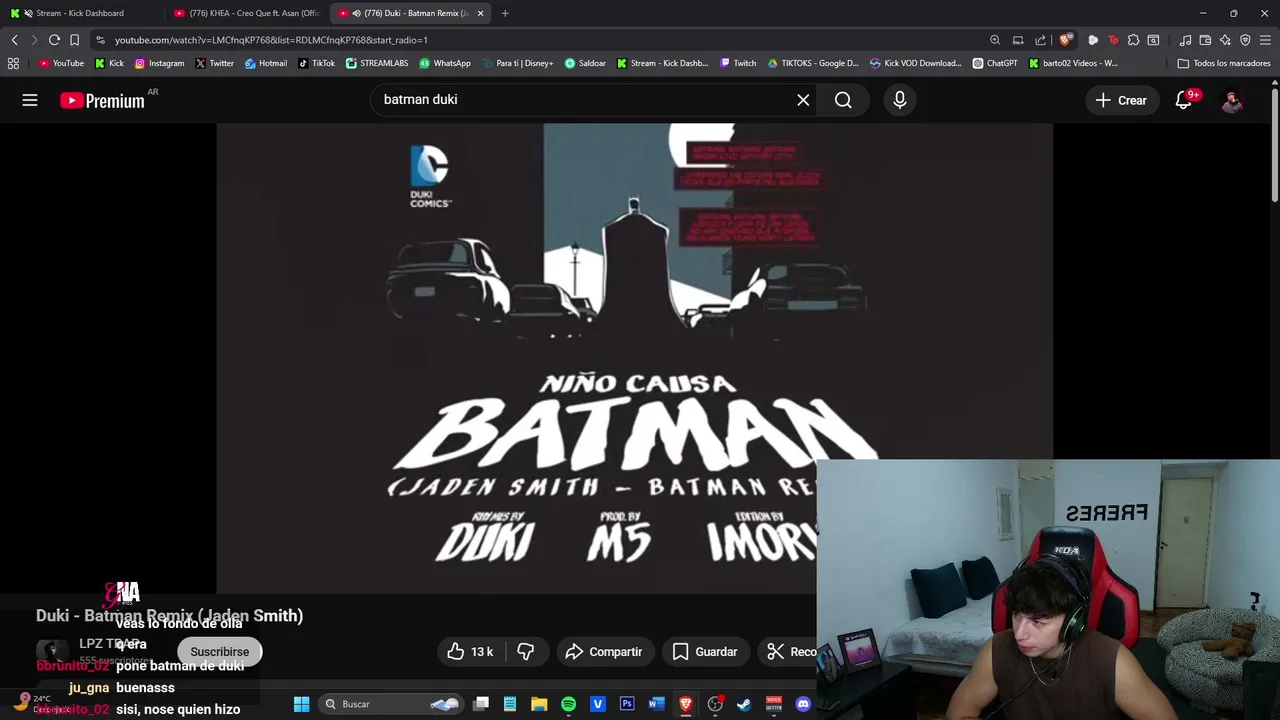
Task: Open Word from the taskbar
Action: [x=656, y=704]
